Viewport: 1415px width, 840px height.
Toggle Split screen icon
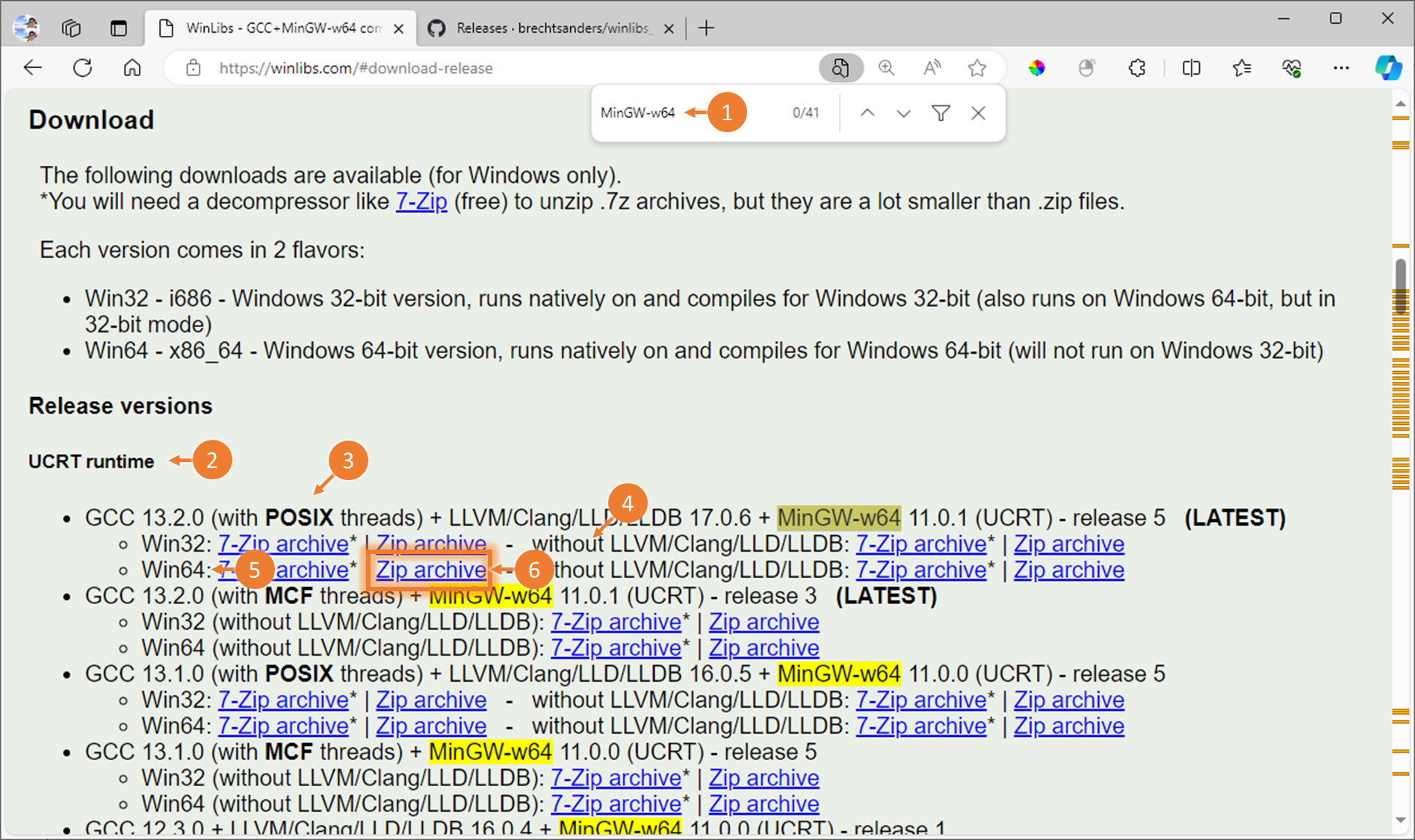(x=1192, y=68)
